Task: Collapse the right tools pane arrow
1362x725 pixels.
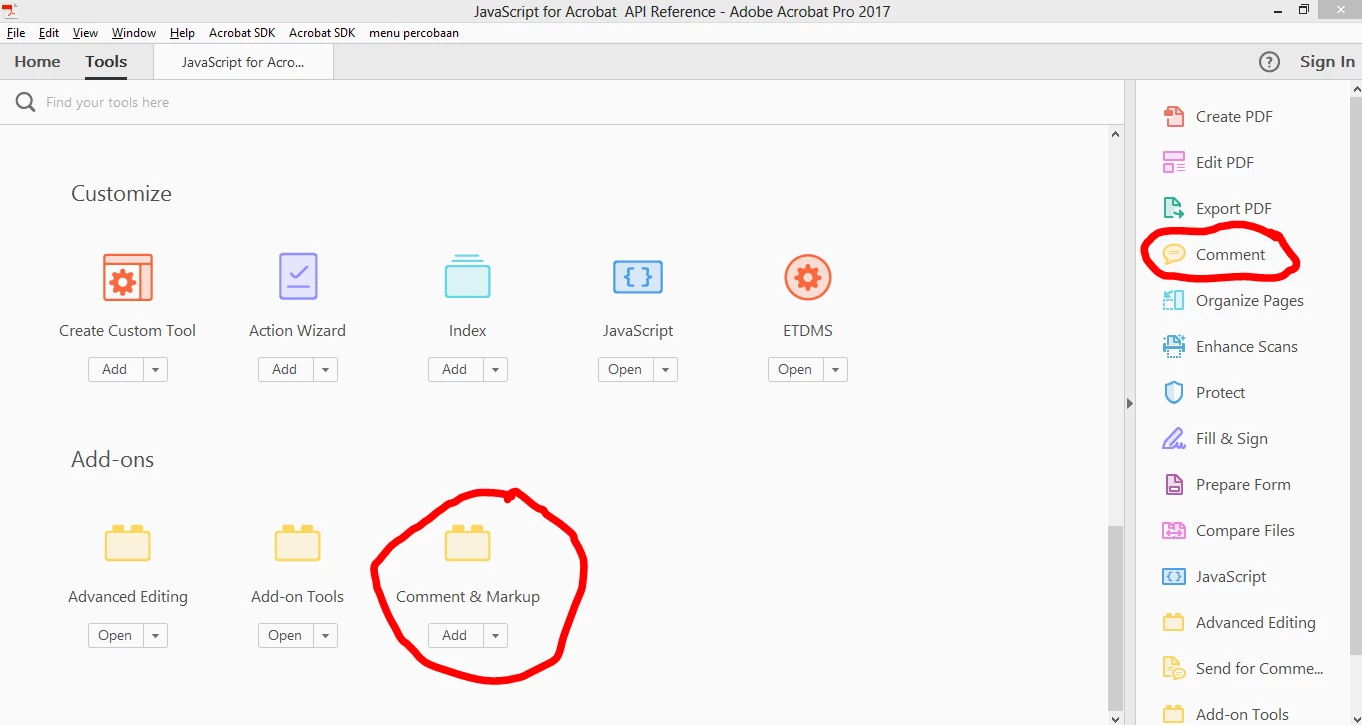Action: point(1130,404)
